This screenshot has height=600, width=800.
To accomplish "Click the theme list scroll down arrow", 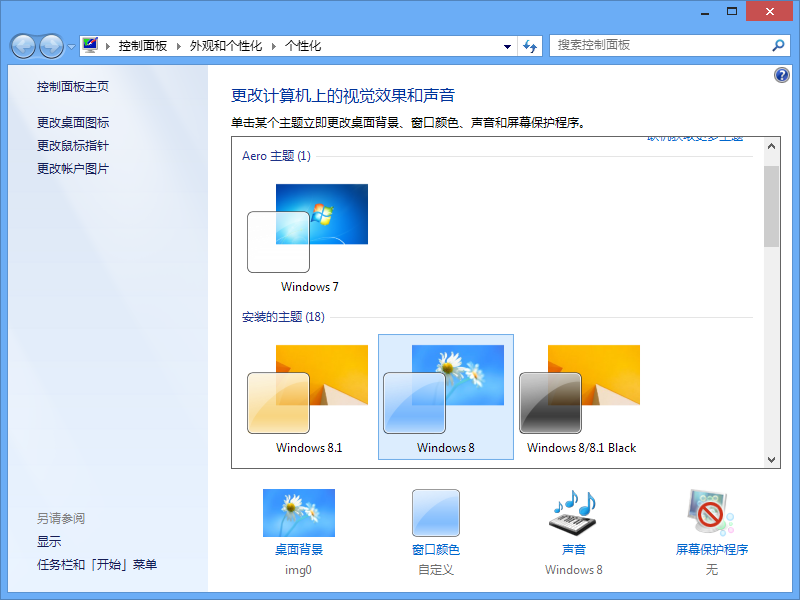I will click(771, 460).
